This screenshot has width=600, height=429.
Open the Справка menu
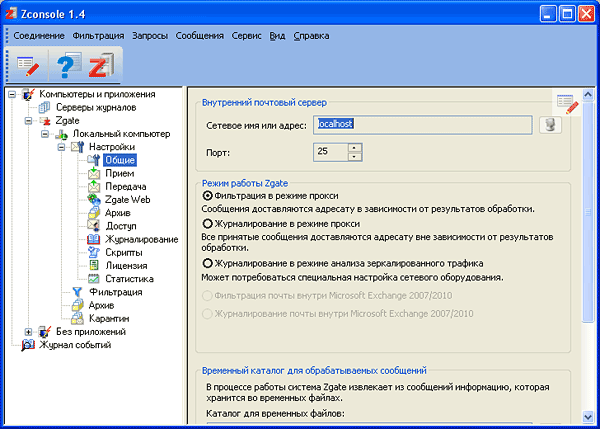coord(311,36)
